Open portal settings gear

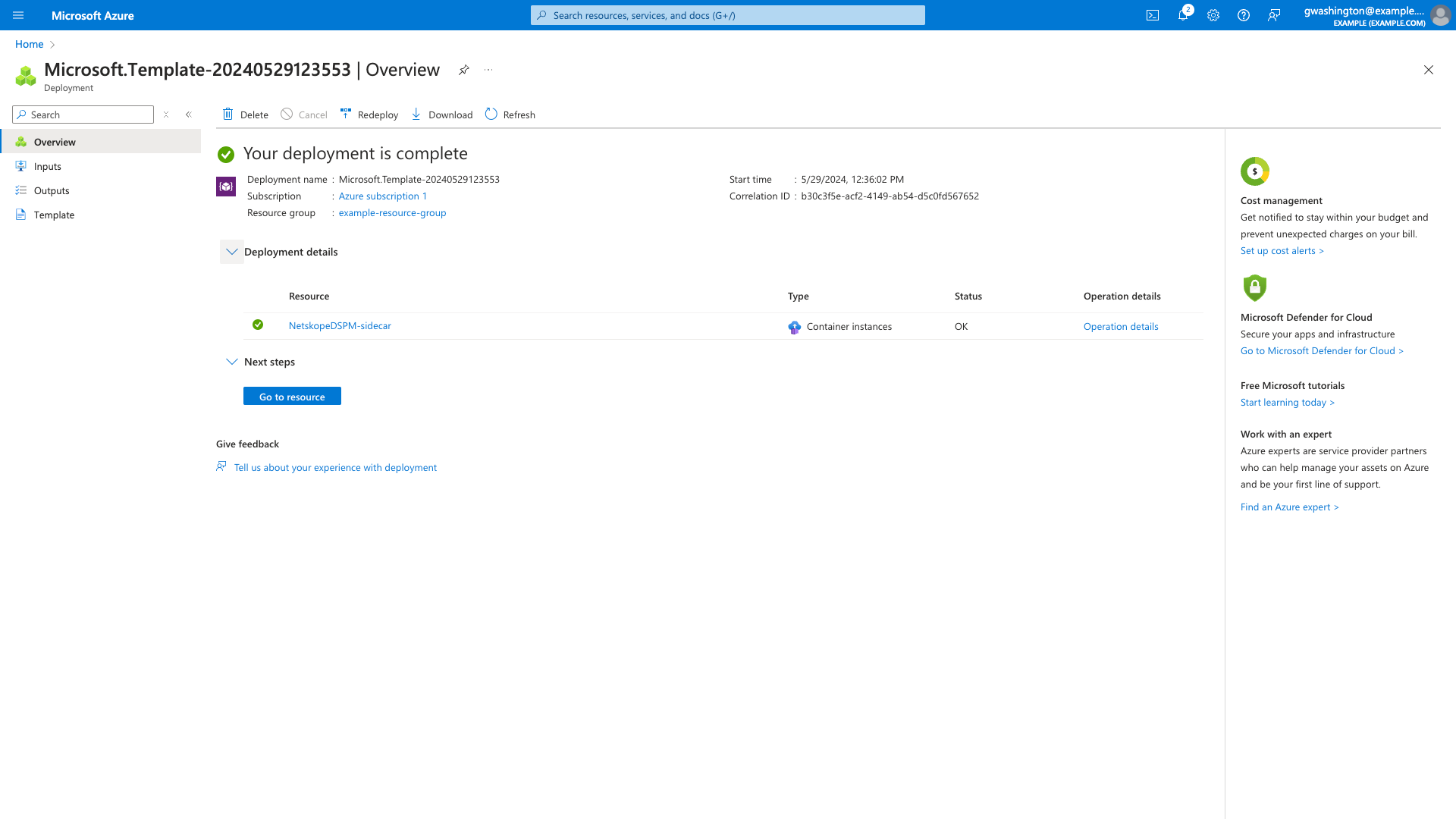[x=1213, y=15]
